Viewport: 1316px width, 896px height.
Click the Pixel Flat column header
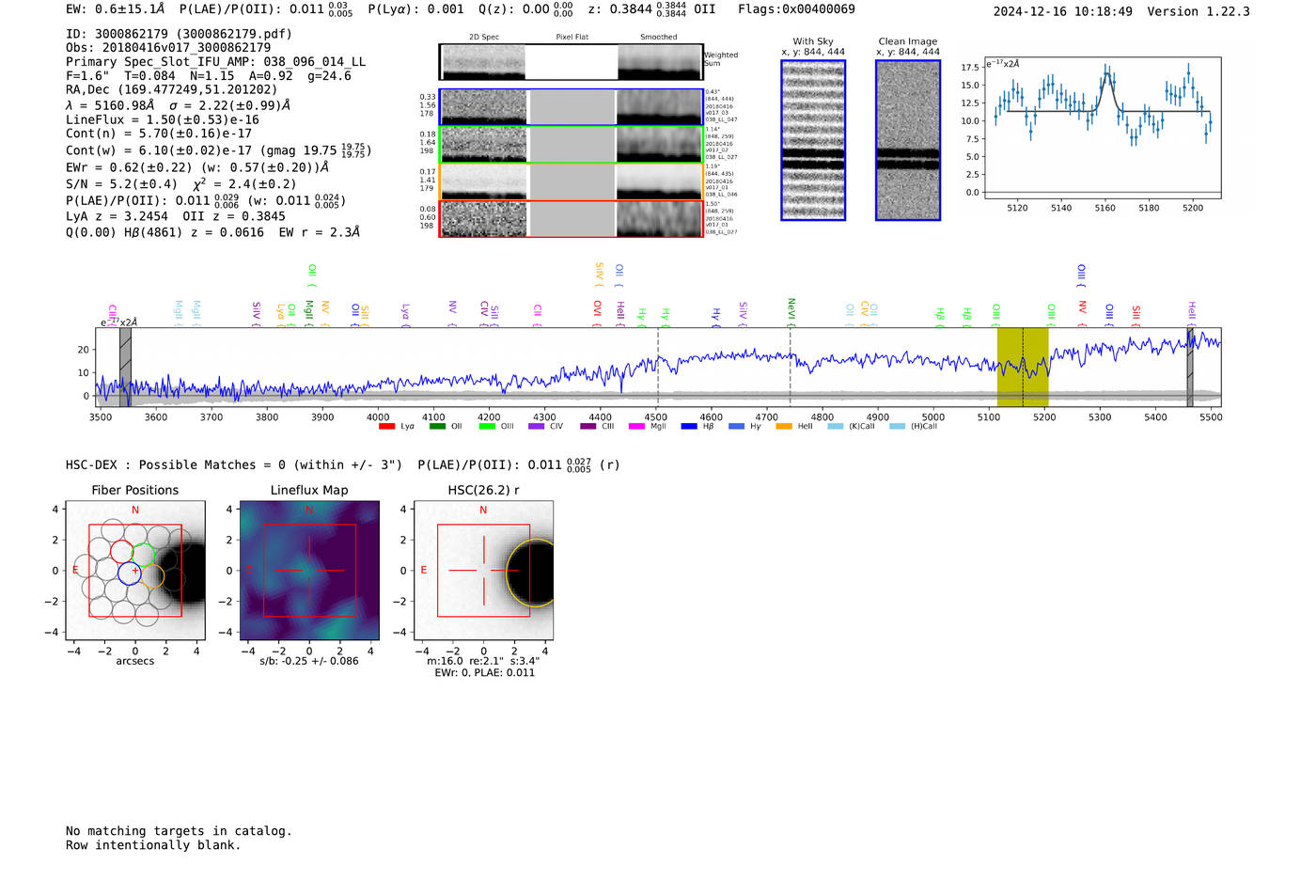point(572,38)
